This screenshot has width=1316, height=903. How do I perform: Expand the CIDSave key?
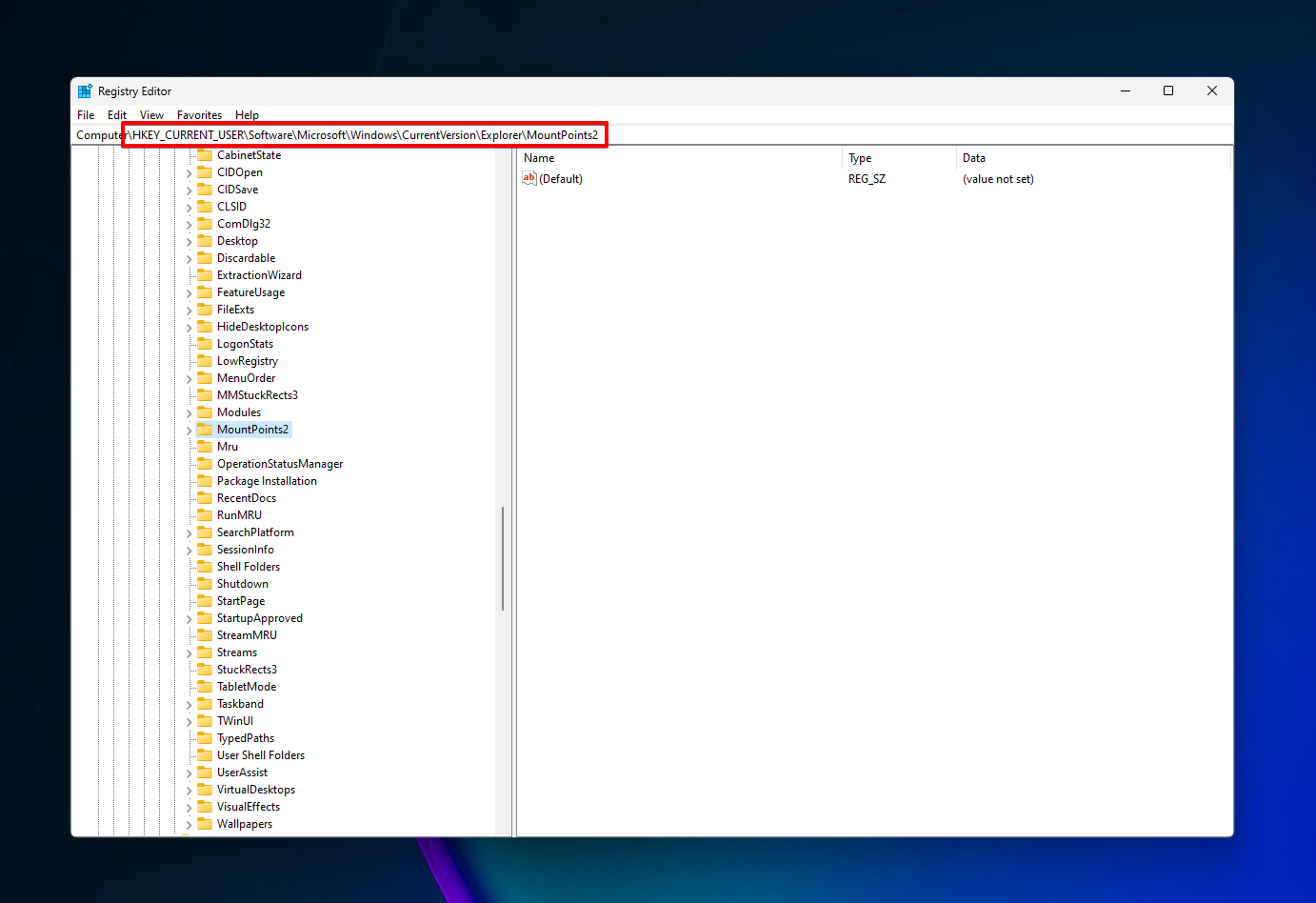pyautogui.click(x=189, y=191)
